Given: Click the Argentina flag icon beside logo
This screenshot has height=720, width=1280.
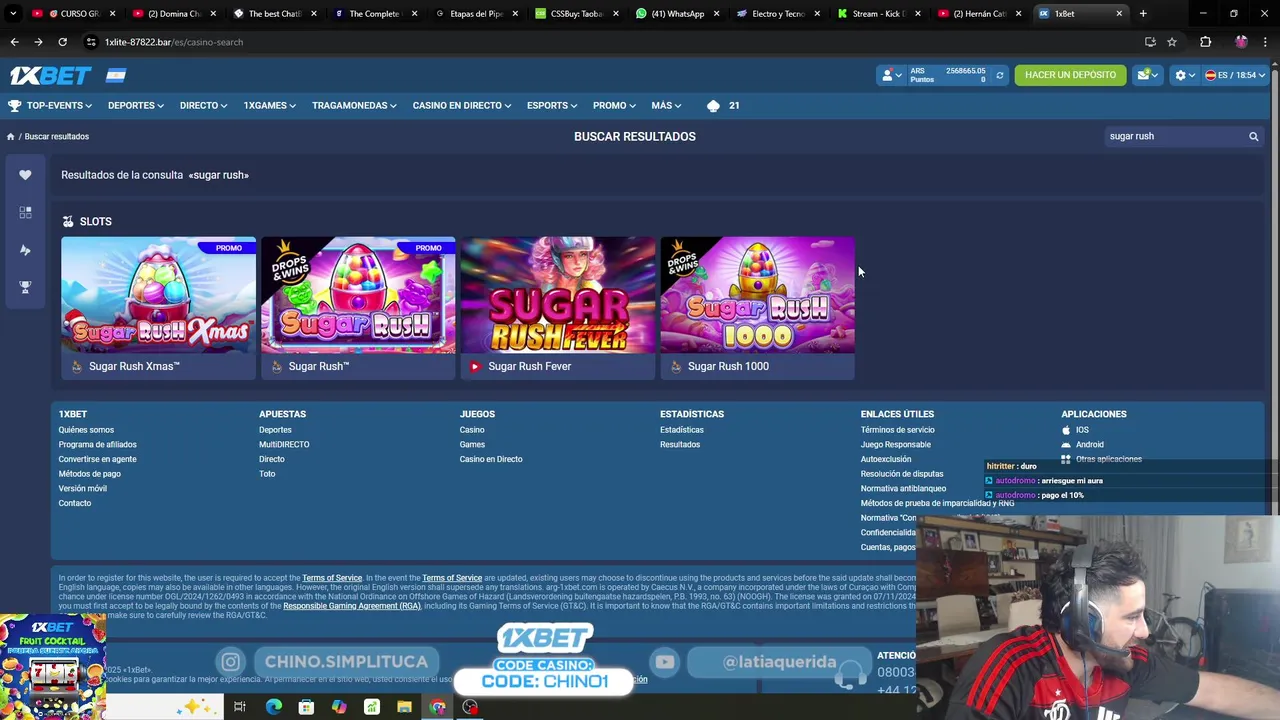Looking at the screenshot, I should [x=116, y=76].
